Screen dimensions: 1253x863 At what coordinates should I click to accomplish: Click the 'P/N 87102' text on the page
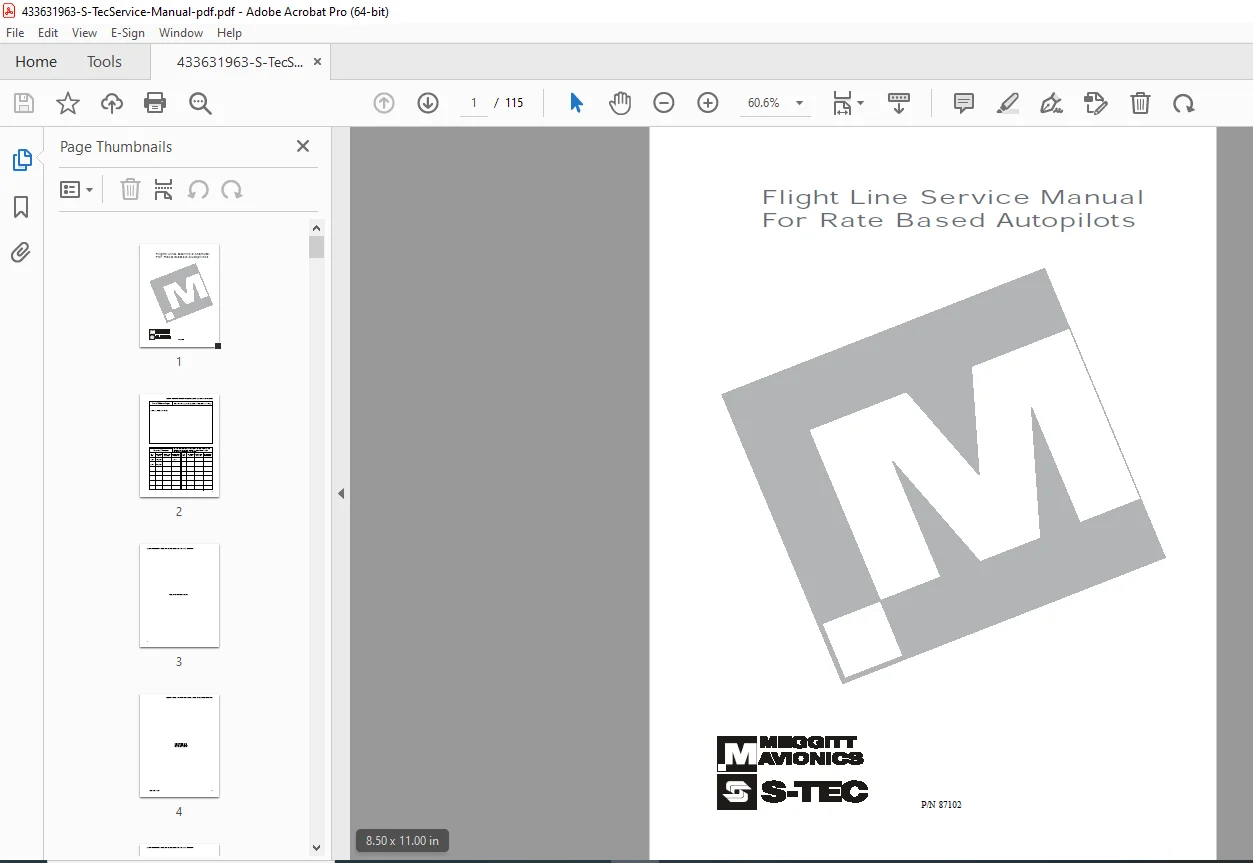941,804
